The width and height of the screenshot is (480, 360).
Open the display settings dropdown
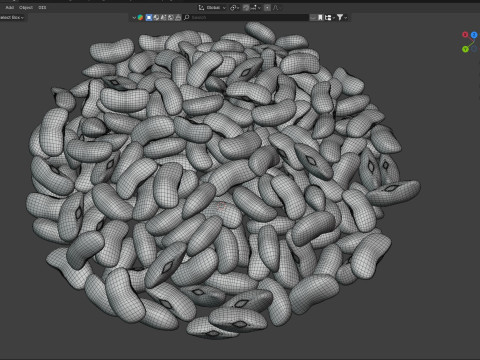(330, 17)
